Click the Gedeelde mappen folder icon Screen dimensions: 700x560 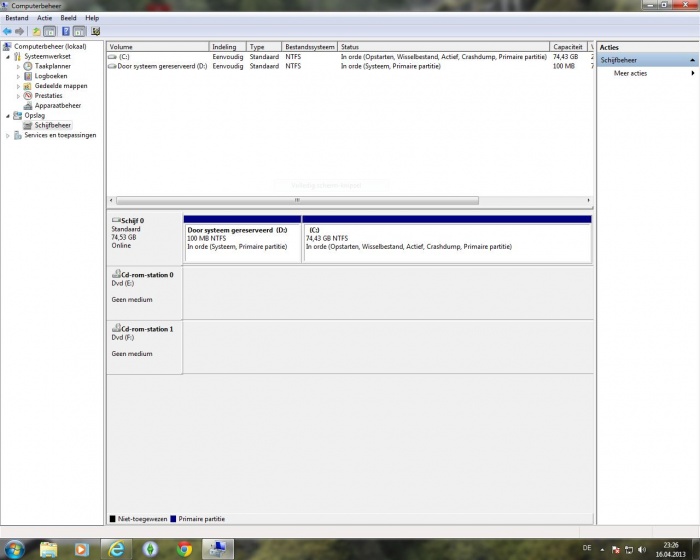(x=28, y=86)
